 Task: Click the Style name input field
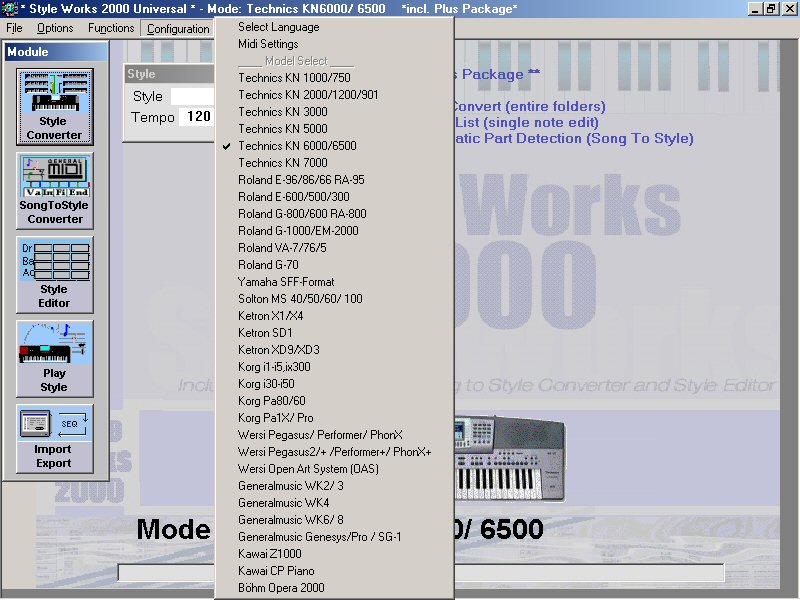(x=192, y=96)
